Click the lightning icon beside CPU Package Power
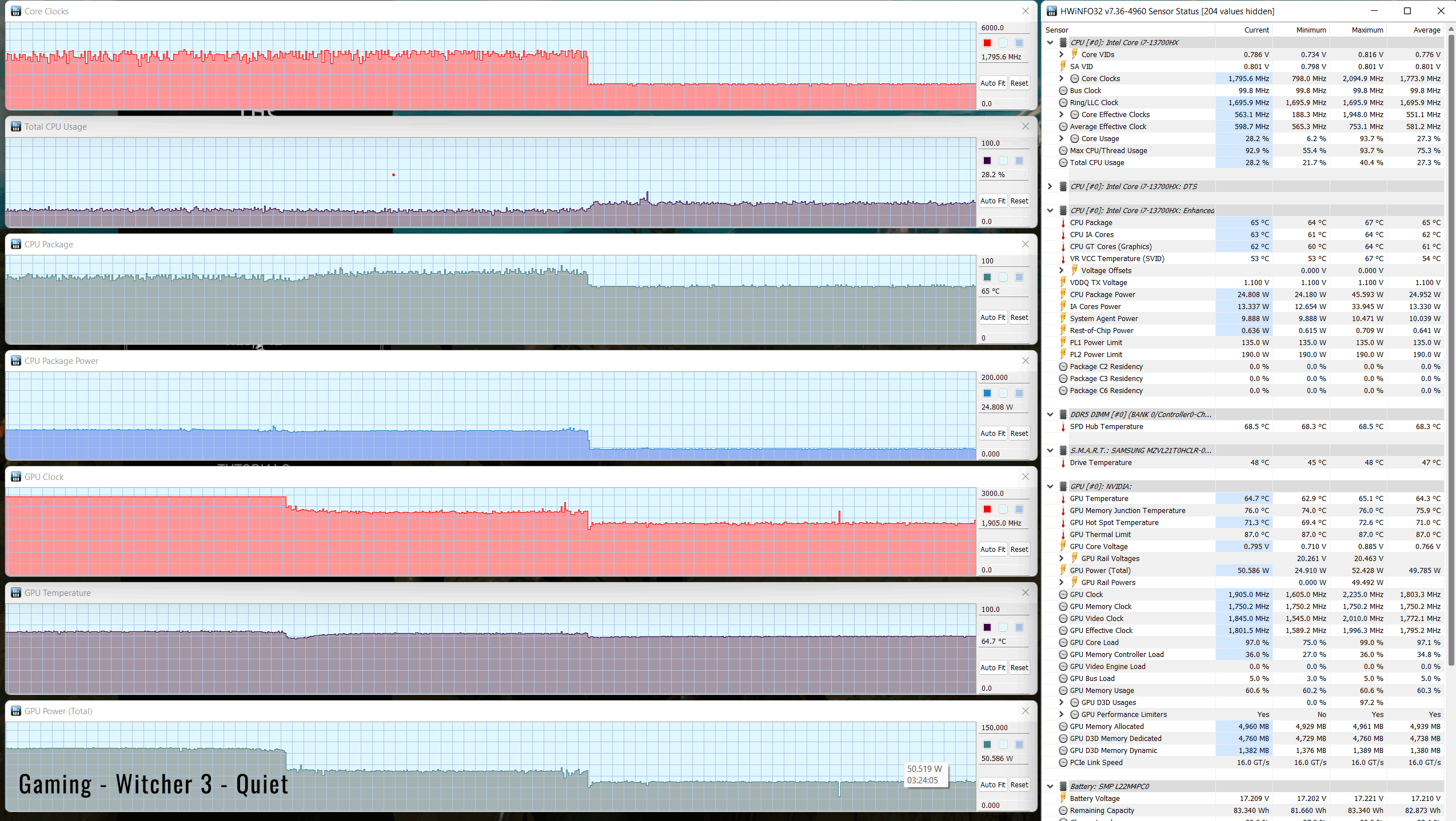The width and height of the screenshot is (1456, 821). coord(1063,294)
